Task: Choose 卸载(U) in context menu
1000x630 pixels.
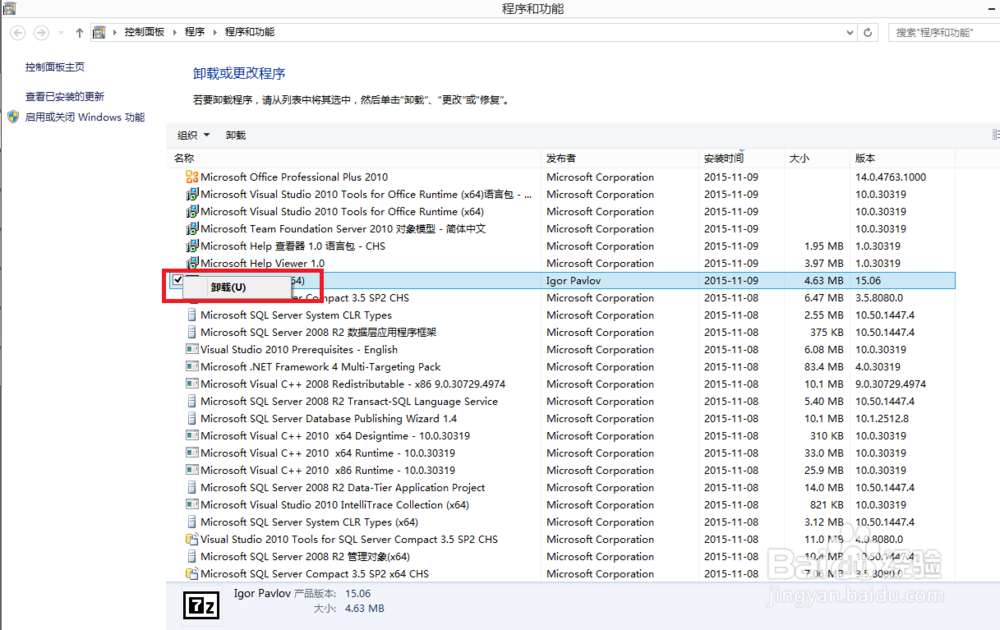Action: click(228, 288)
